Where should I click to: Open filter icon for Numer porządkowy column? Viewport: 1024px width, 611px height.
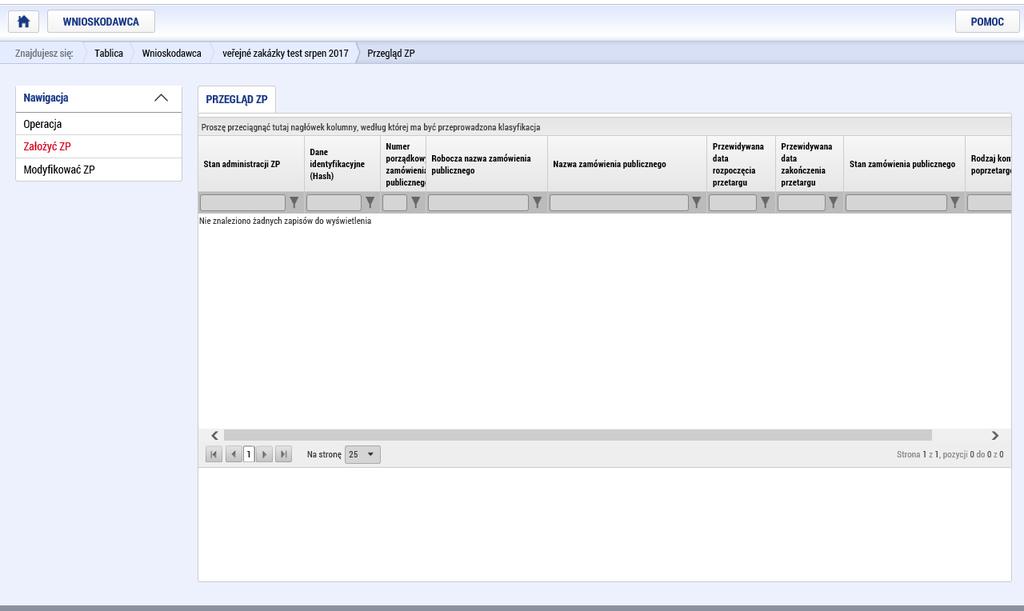pos(415,202)
